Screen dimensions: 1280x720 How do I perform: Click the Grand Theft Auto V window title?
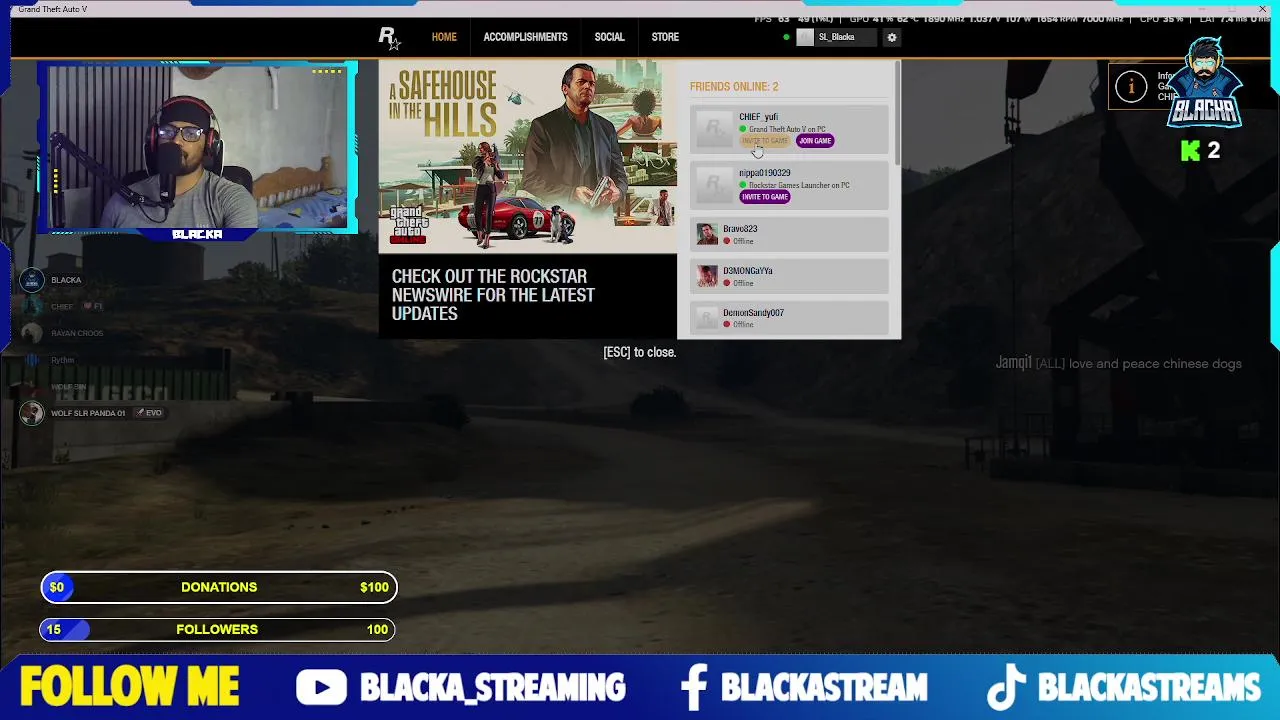pos(52,9)
